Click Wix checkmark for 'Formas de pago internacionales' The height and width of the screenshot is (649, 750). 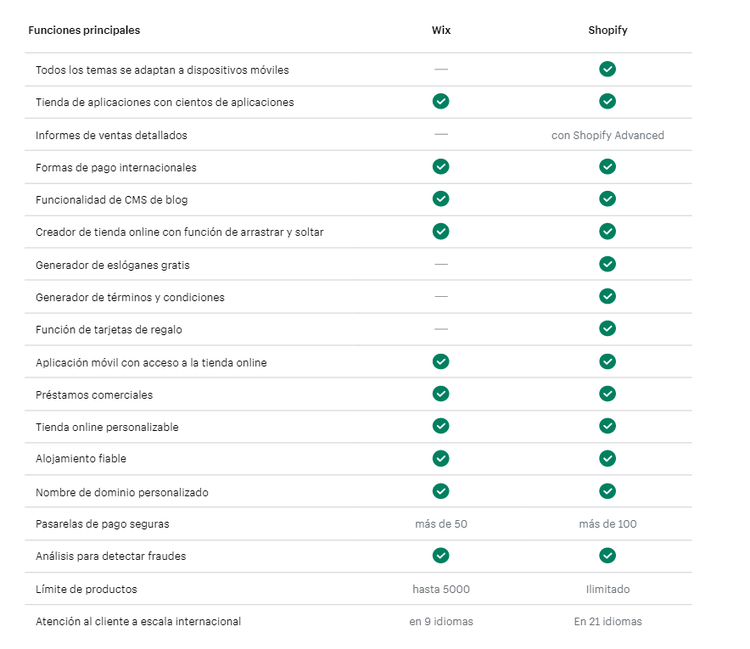[441, 166]
